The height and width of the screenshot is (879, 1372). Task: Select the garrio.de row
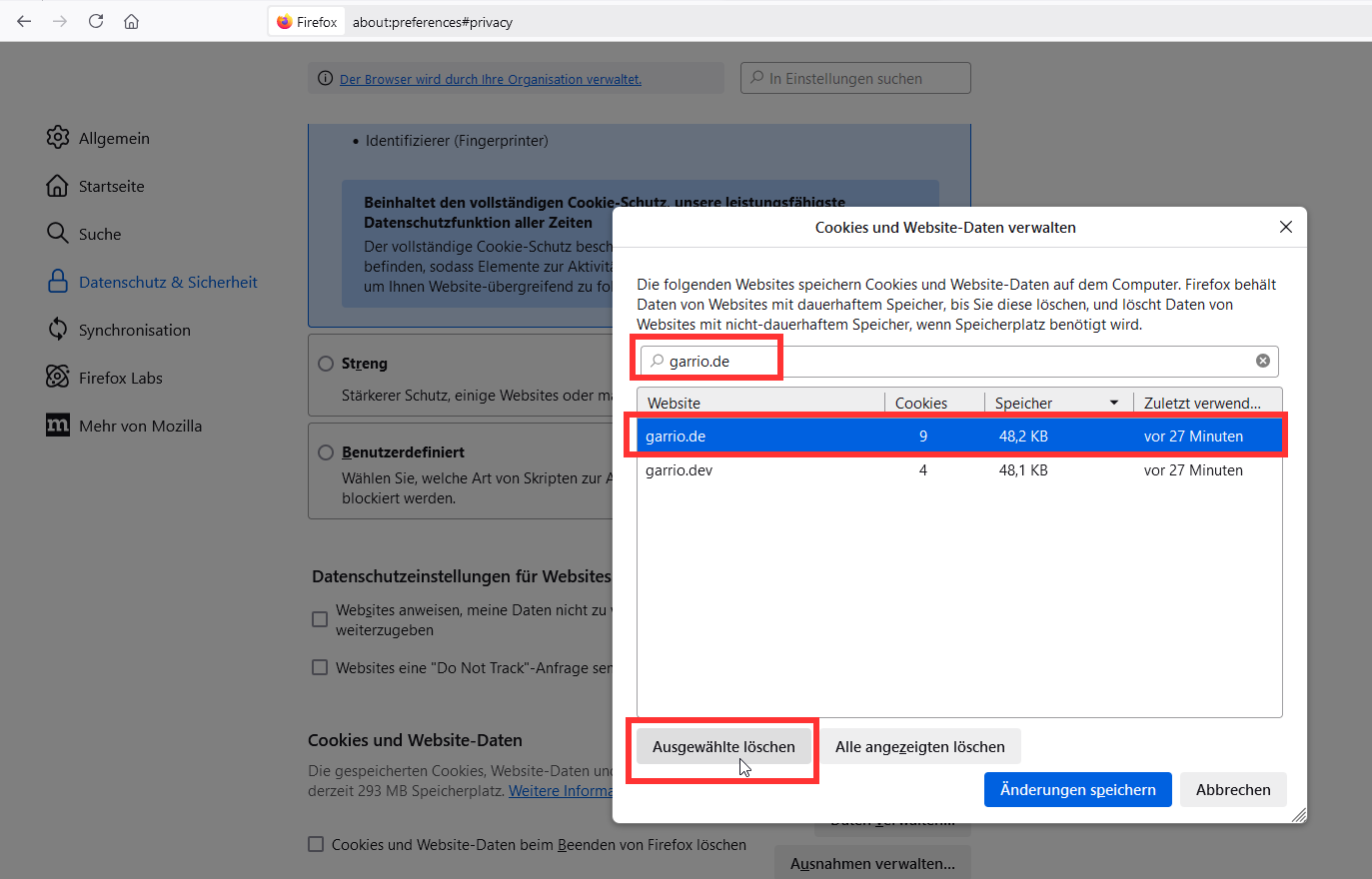(x=959, y=436)
